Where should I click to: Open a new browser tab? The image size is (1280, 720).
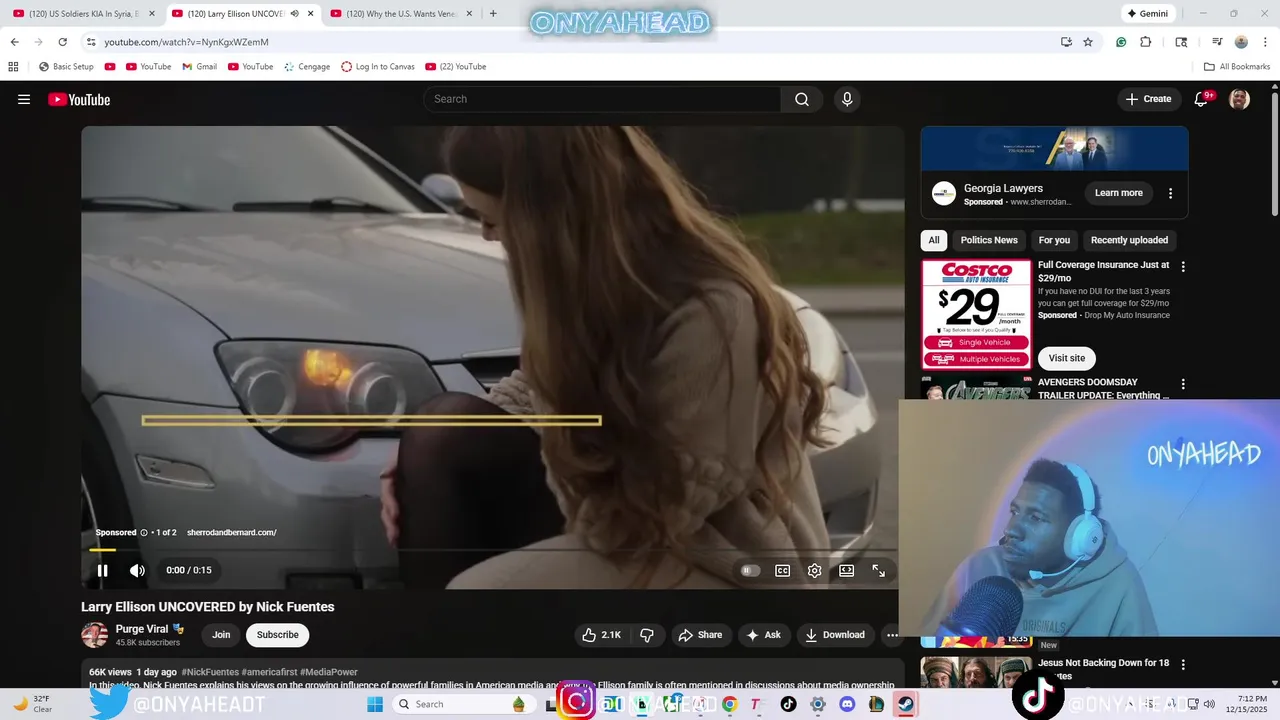(x=493, y=14)
